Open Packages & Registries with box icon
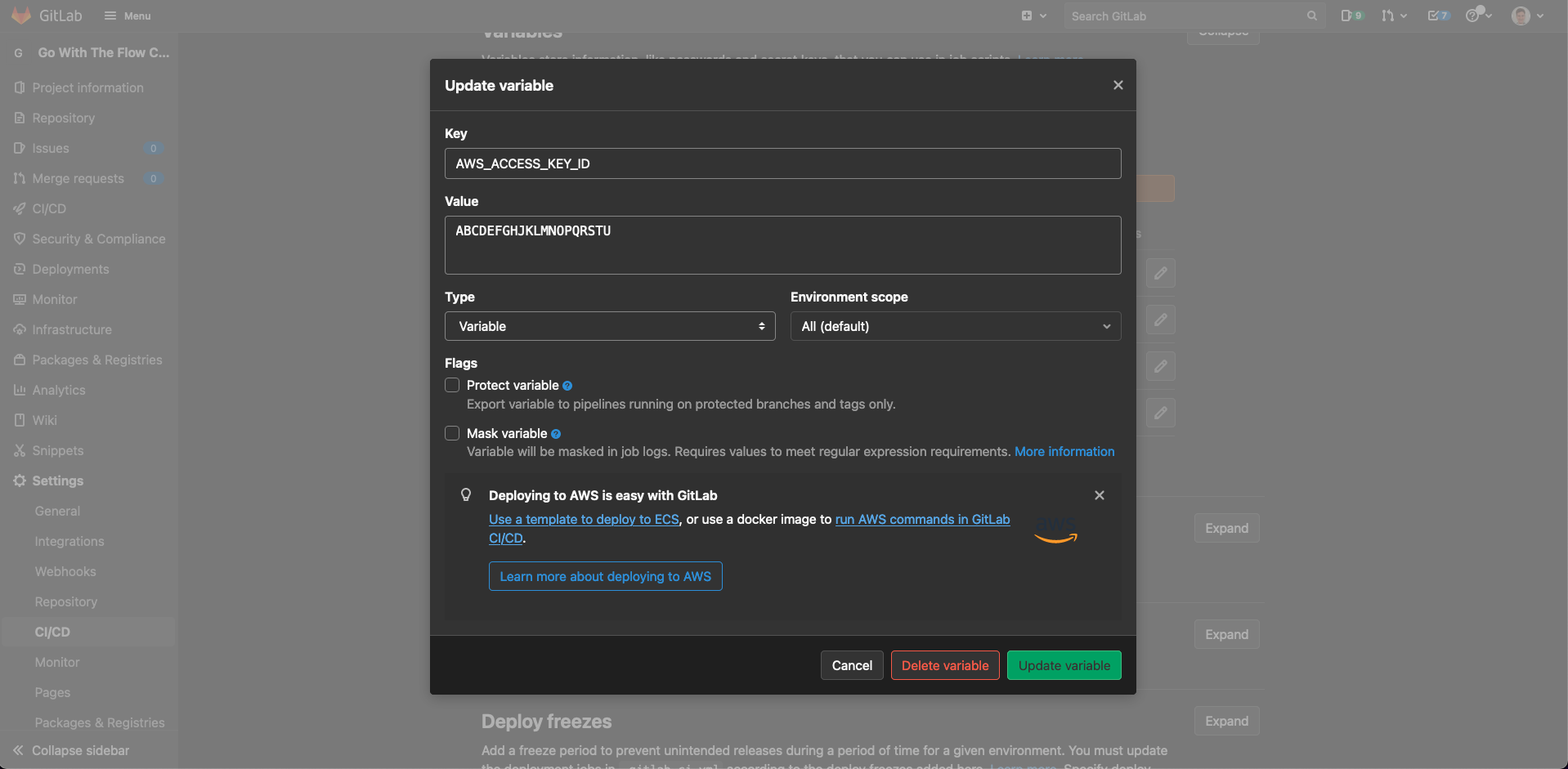1568x769 pixels. pos(88,360)
